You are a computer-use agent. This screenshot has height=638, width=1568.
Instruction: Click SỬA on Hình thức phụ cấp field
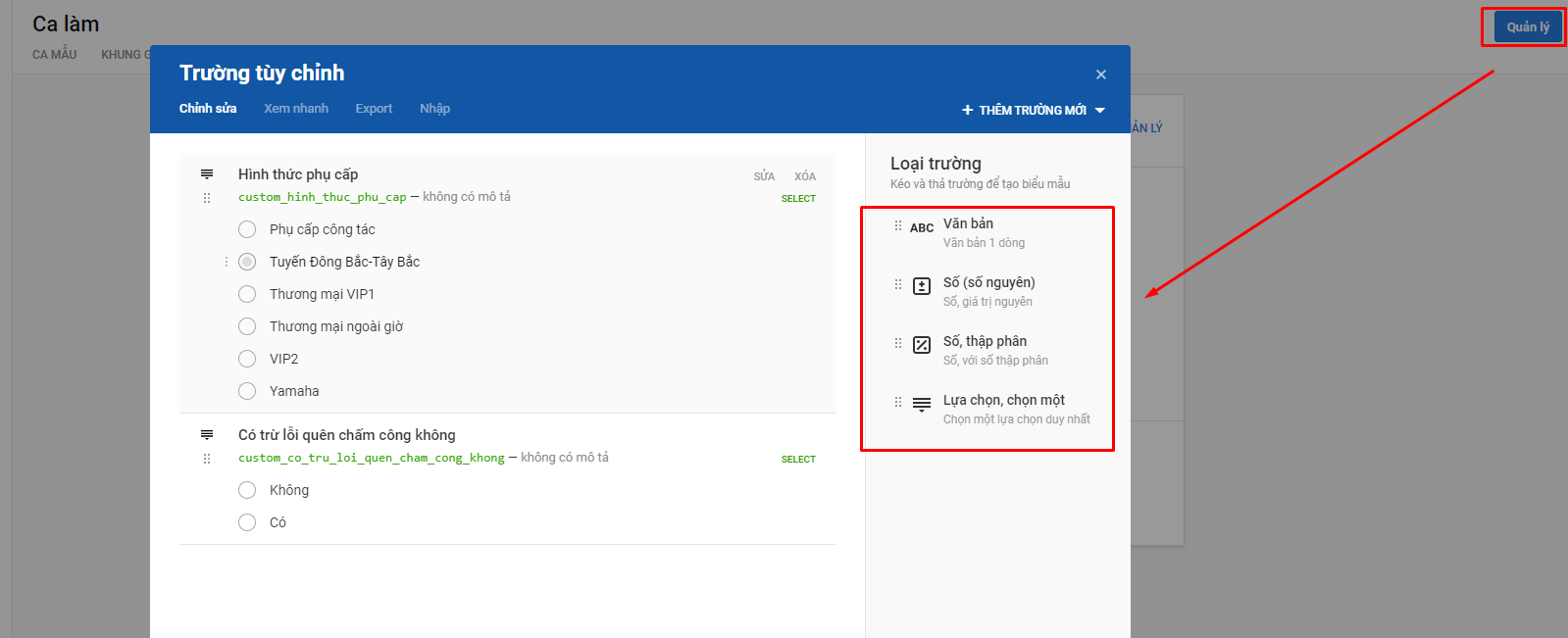[x=764, y=176]
